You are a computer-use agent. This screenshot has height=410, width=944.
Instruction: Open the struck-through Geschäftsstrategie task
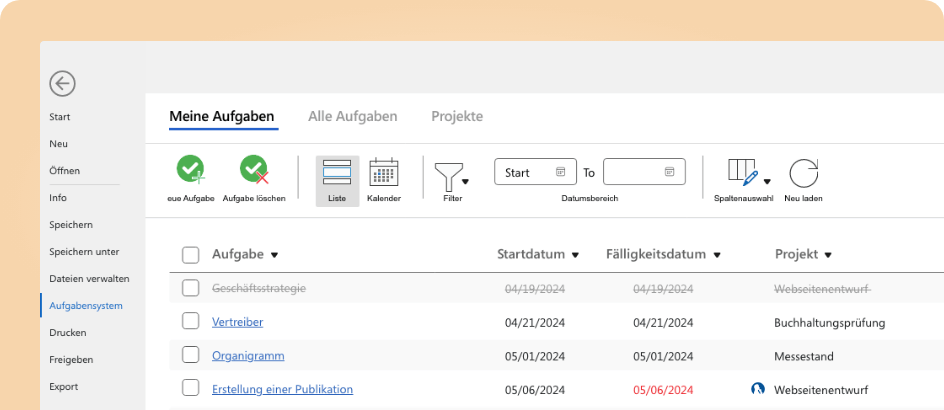259,288
